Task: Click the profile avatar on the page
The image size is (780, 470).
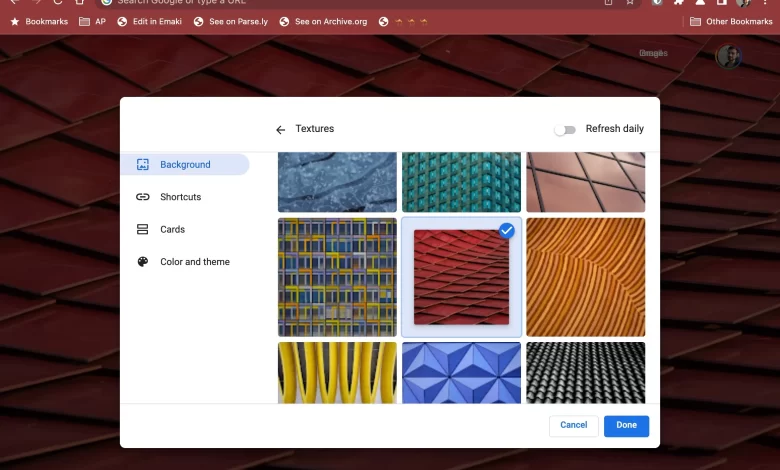Action: (729, 57)
